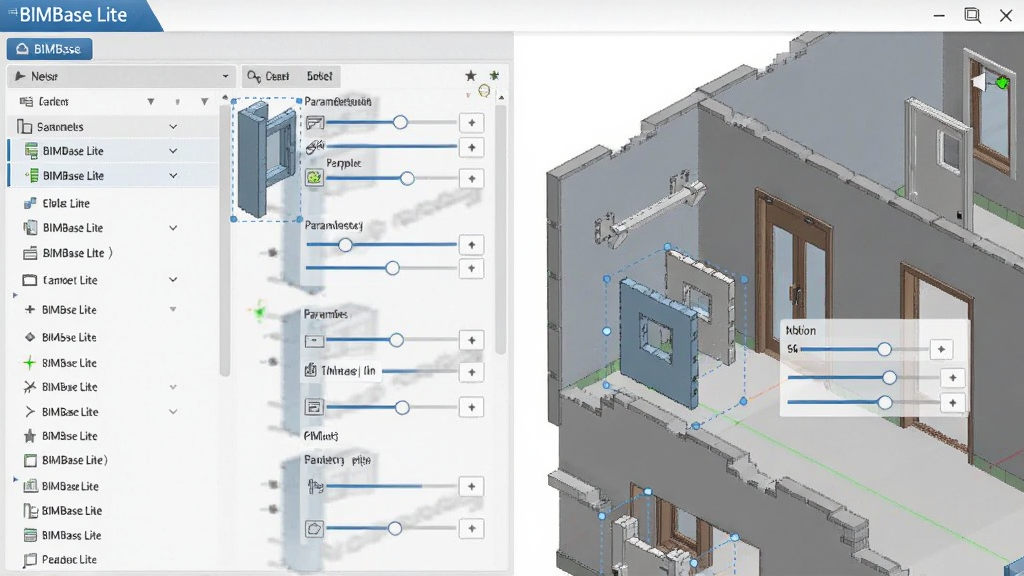Click the plus button beside the pencil icon slider

pos(472,148)
